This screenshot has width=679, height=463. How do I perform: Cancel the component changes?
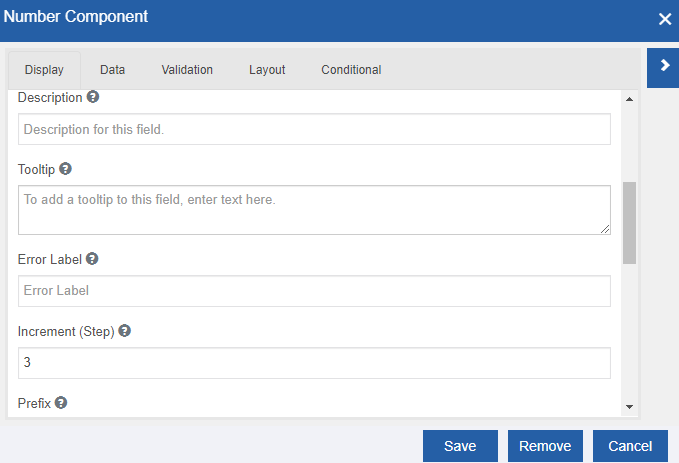tap(630, 446)
